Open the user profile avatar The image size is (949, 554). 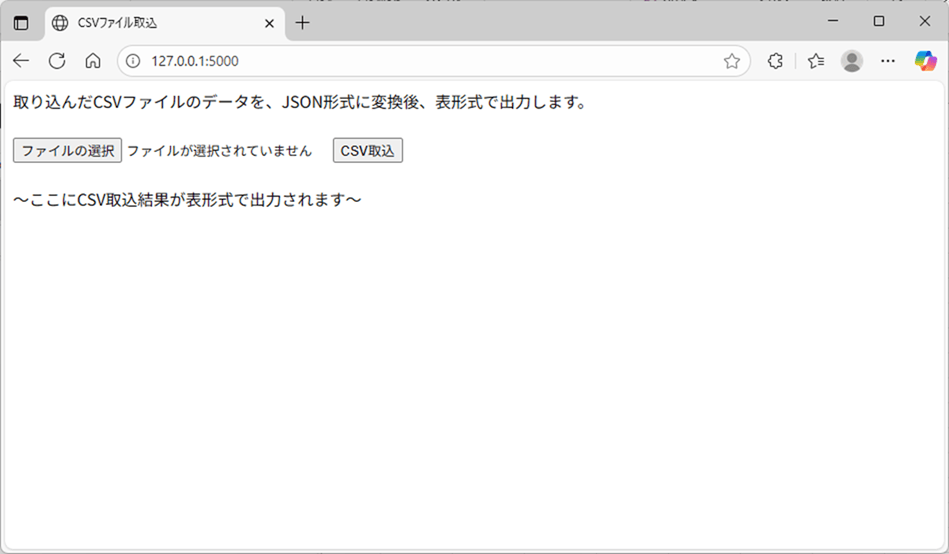coord(852,61)
